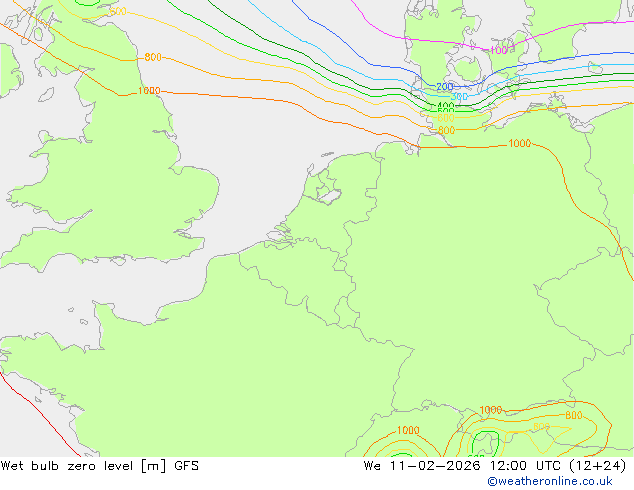Image resolution: width=634 pixels, height=490 pixels.
Task: Click the 'Wet bulb zero level [m] GFS' caption
Action: (x=99, y=466)
